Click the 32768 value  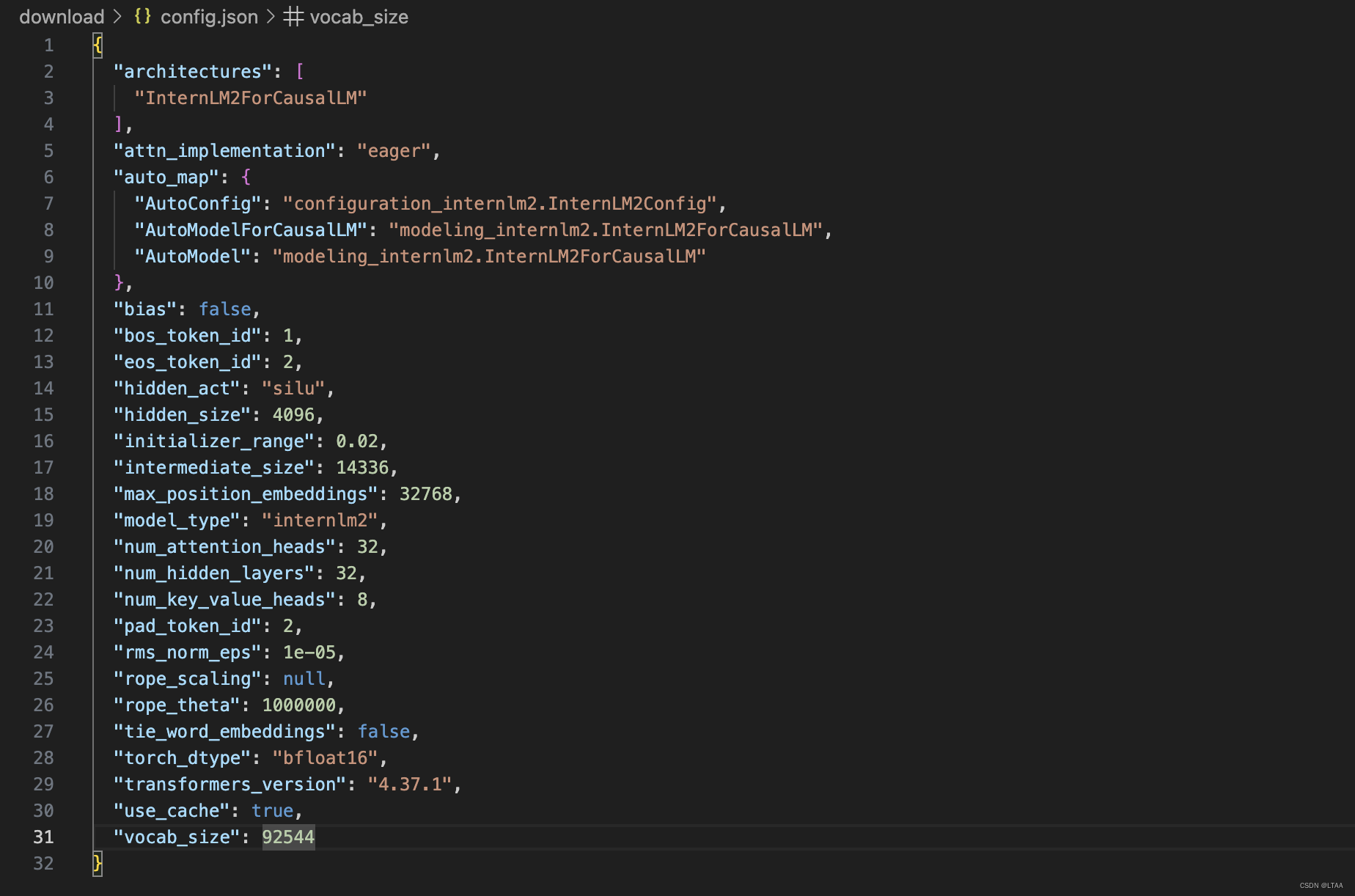click(x=426, y=494)
